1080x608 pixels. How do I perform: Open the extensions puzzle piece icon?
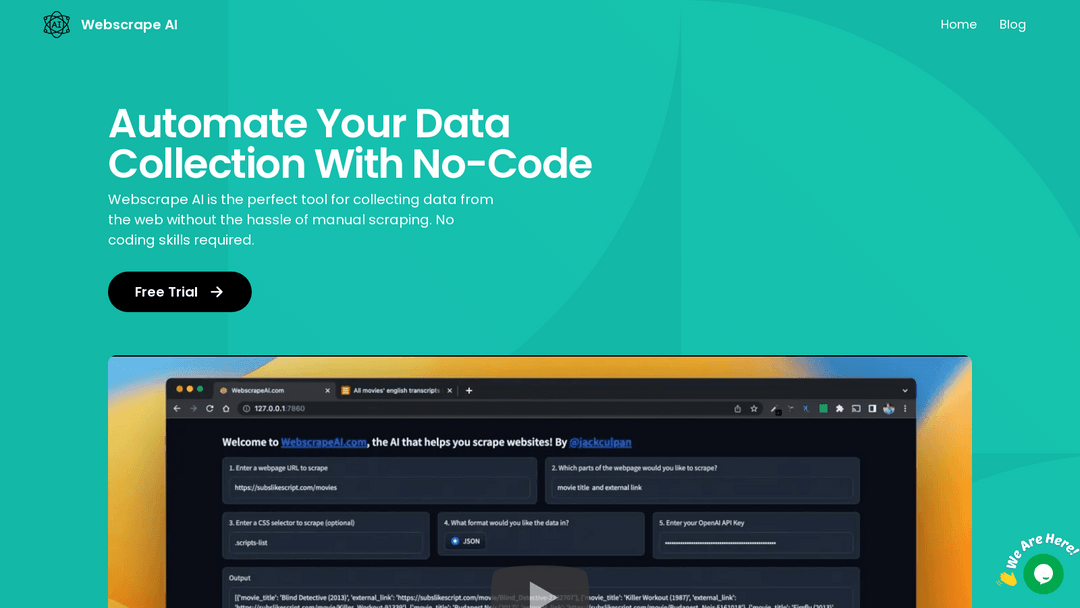[840, 409]
